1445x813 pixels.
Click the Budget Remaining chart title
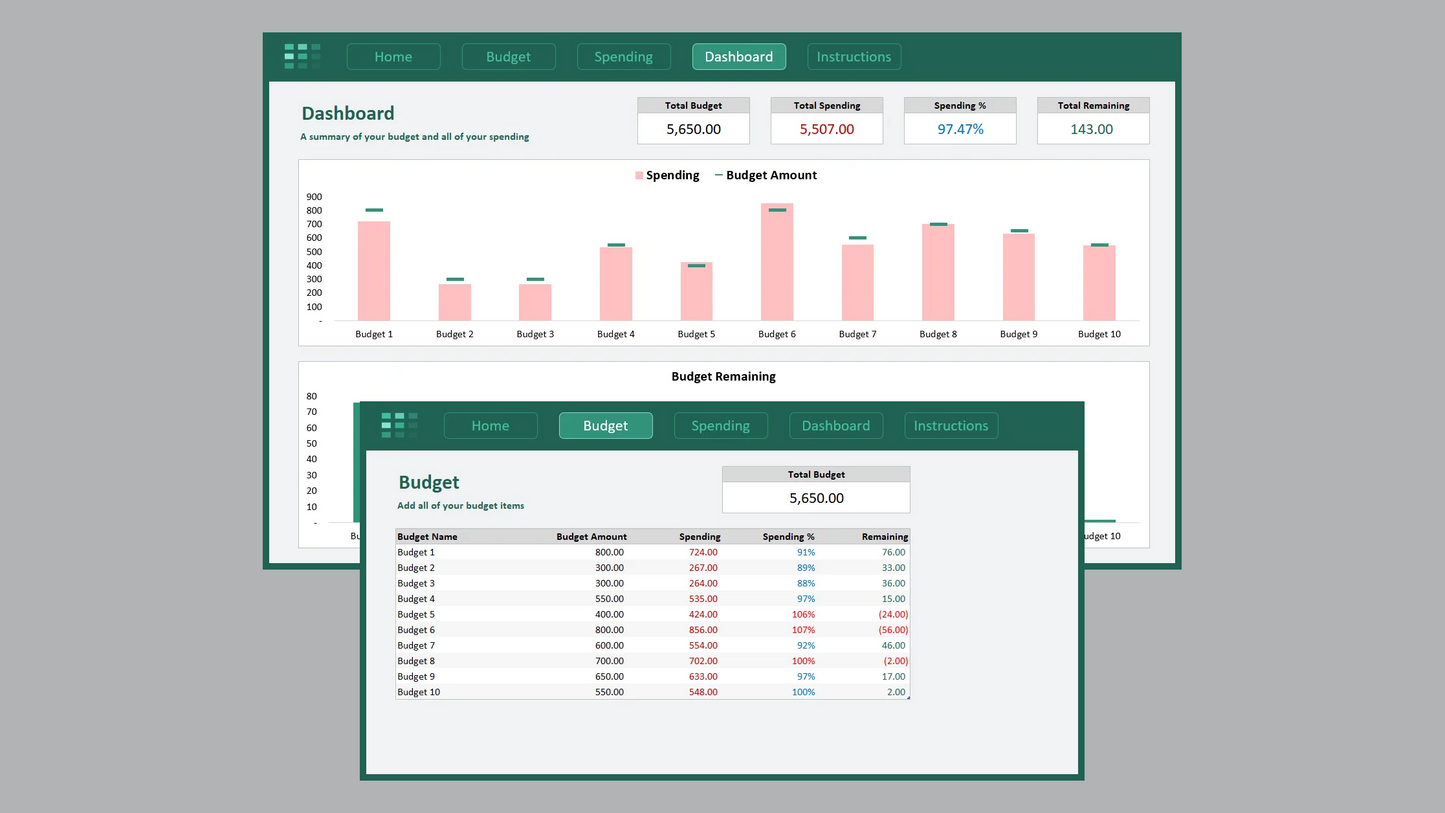point(723,377)
